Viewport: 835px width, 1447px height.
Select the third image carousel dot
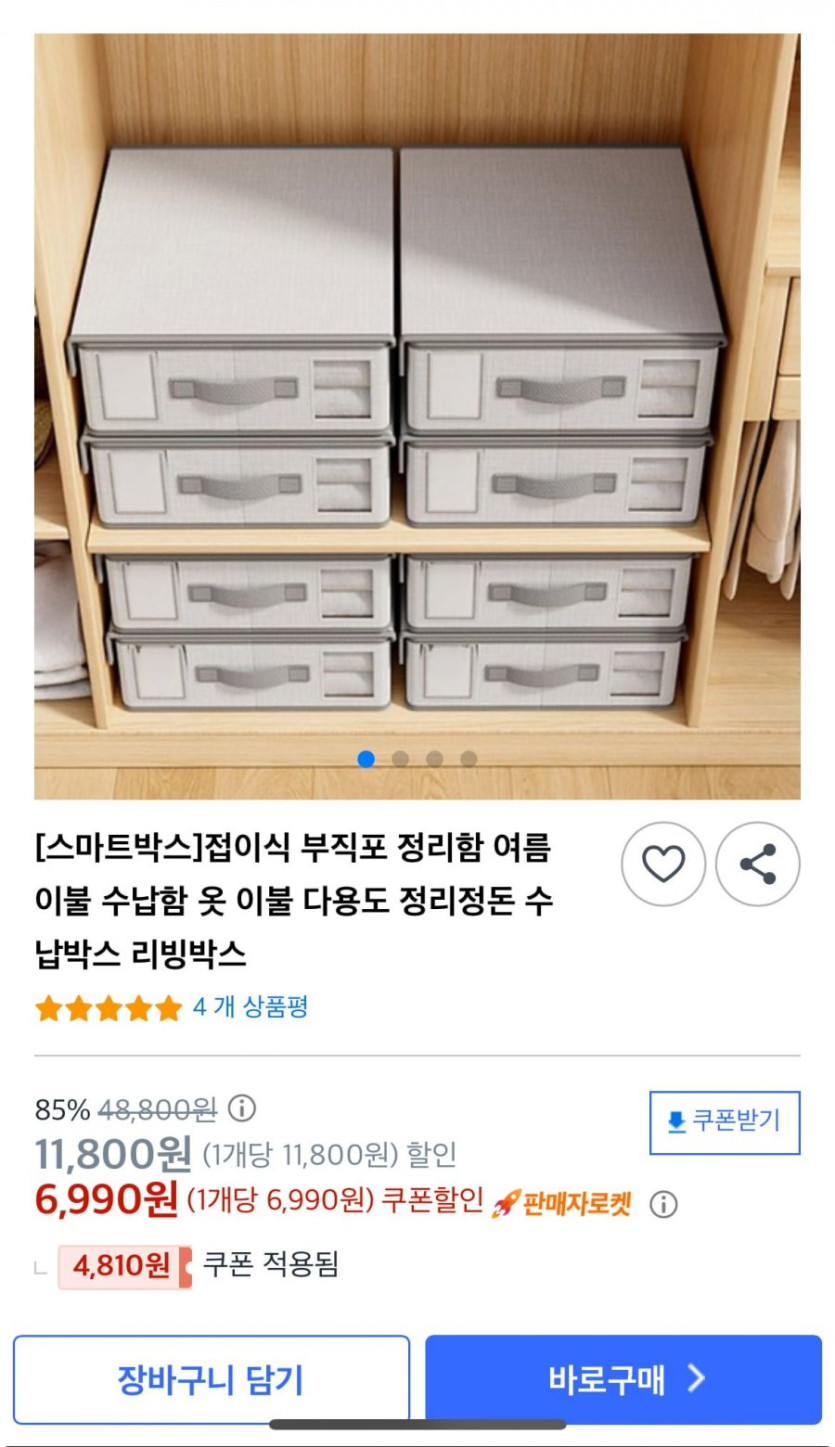click(434, 759)
